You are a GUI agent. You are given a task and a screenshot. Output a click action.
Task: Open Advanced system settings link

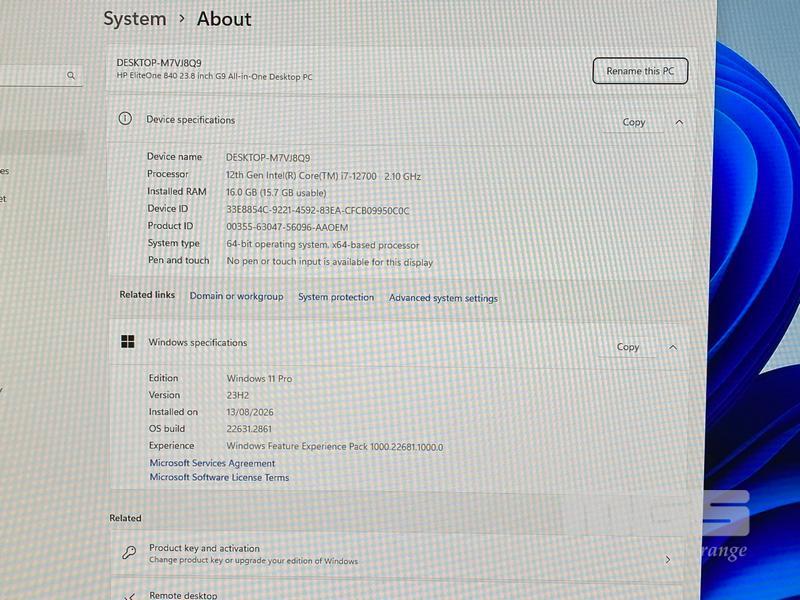443,298
